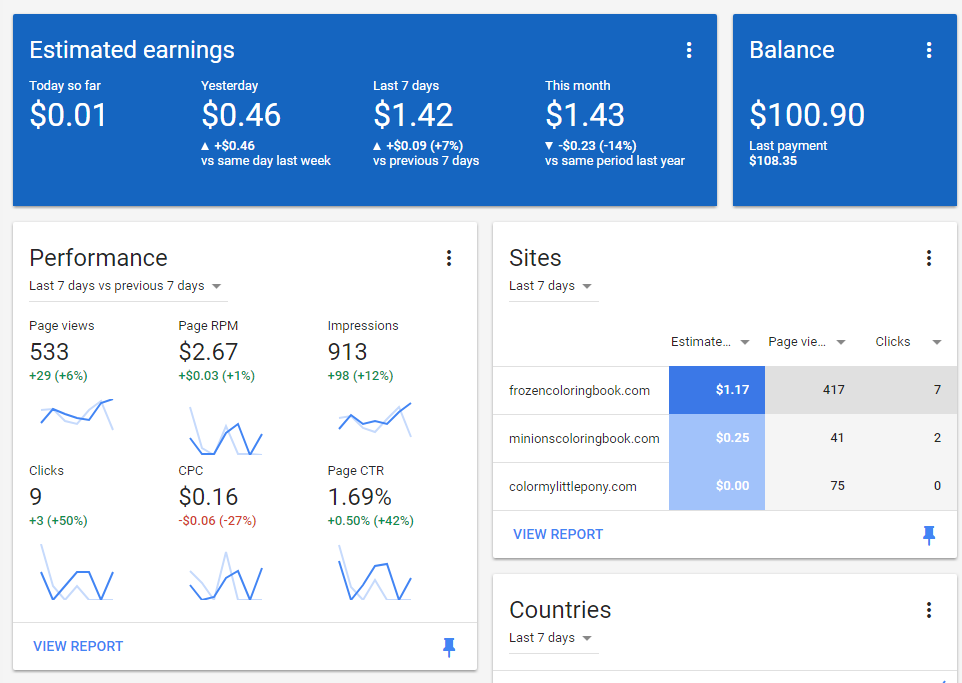Open the Balance card three-dot menu
This screenshot has width=962, height=683.
929,50
